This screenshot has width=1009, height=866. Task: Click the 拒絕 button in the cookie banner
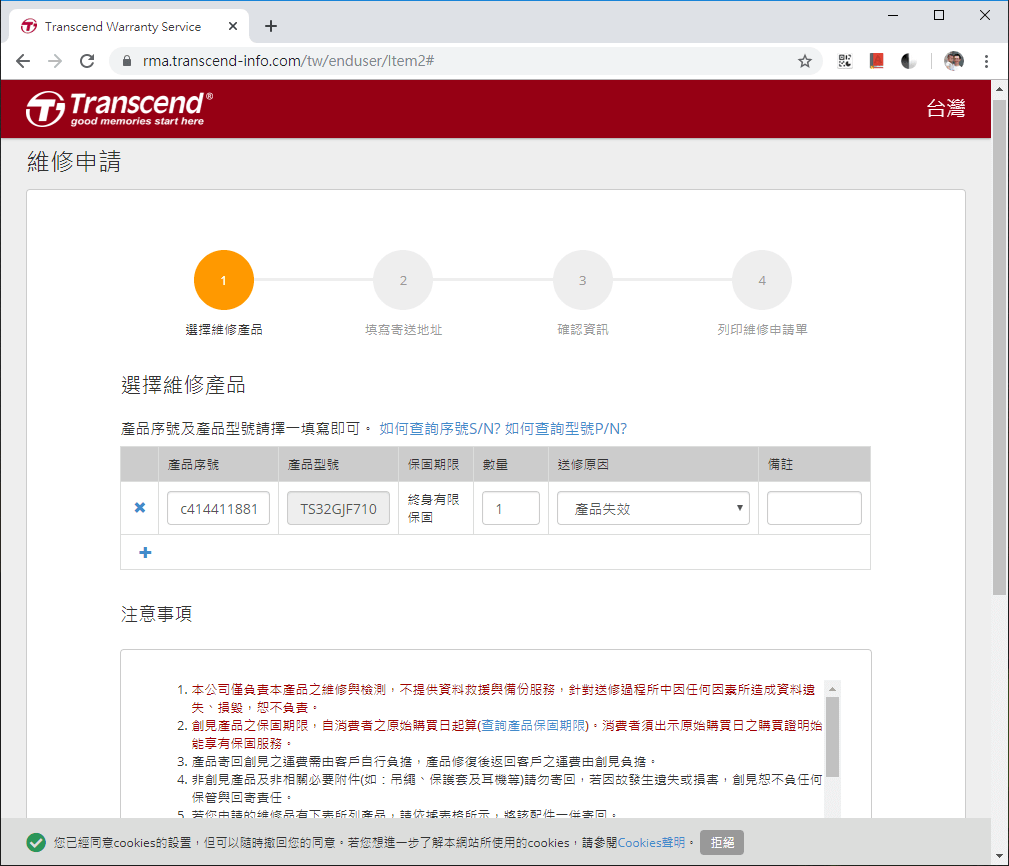click(722, 843)
